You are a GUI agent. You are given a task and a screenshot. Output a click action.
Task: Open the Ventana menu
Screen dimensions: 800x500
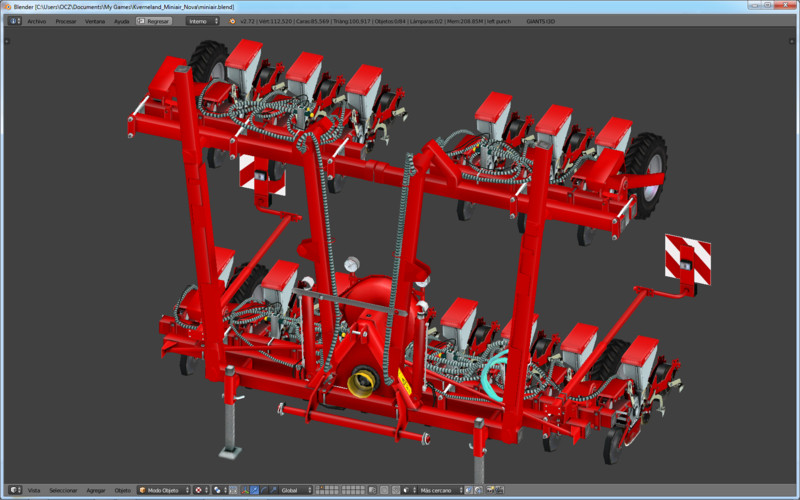tap(94, 20)
